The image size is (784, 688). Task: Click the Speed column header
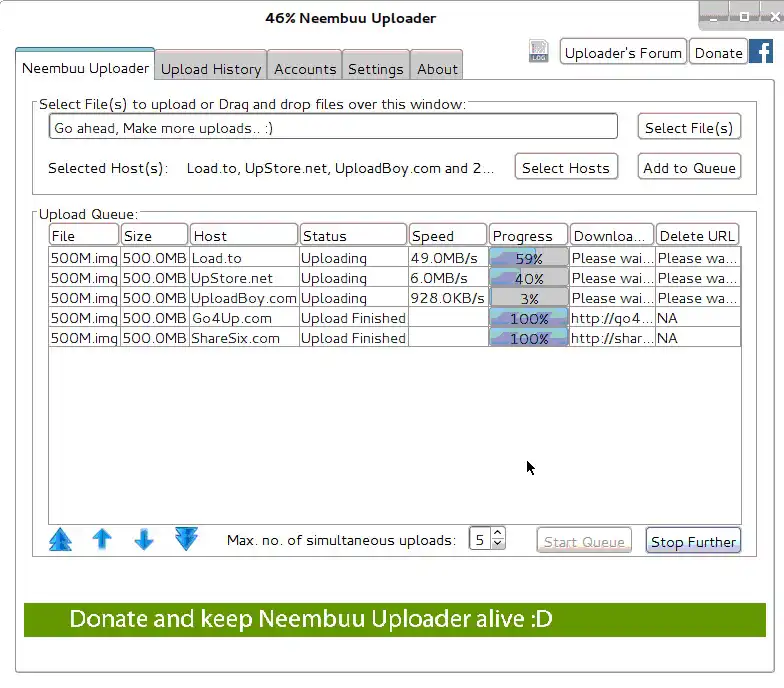coord(448,236)
